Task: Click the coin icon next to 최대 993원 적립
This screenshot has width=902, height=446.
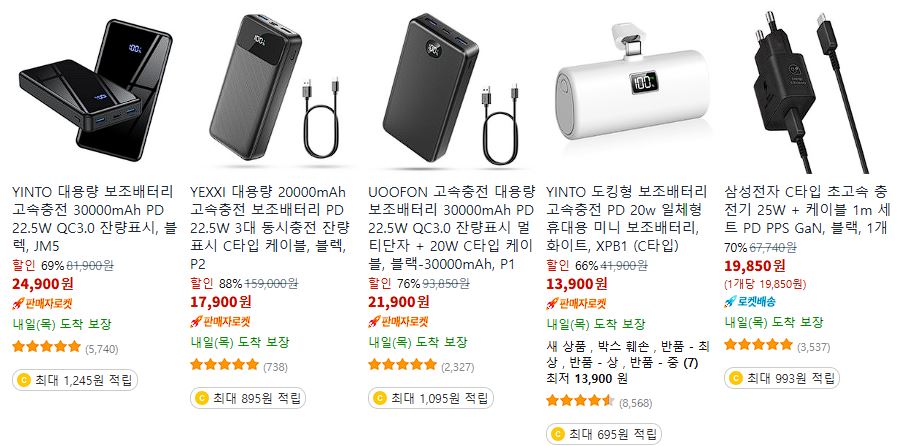Action: tap(736, 378)
